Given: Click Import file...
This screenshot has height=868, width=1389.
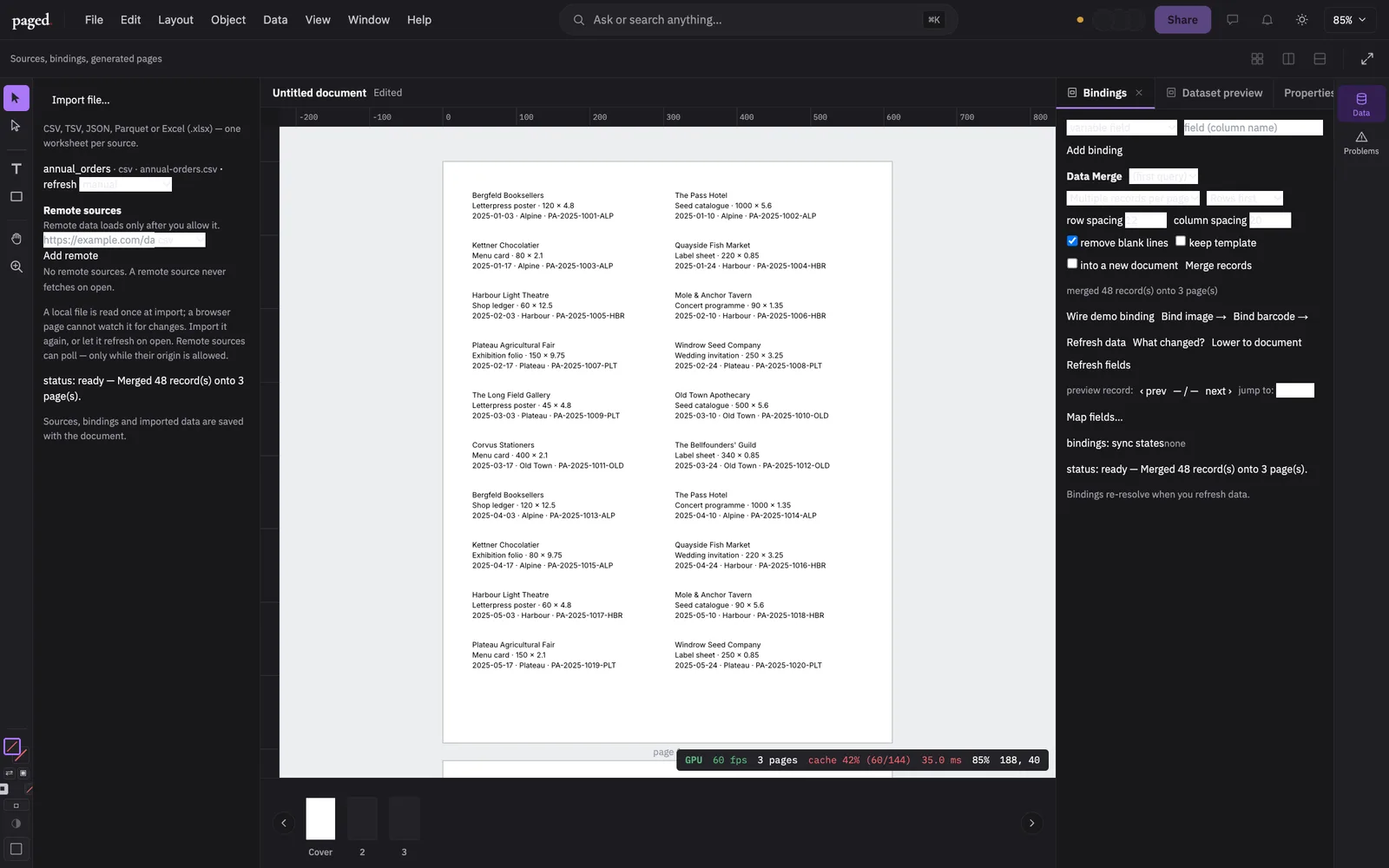Looking at the screenshot, I should point(81,100).
